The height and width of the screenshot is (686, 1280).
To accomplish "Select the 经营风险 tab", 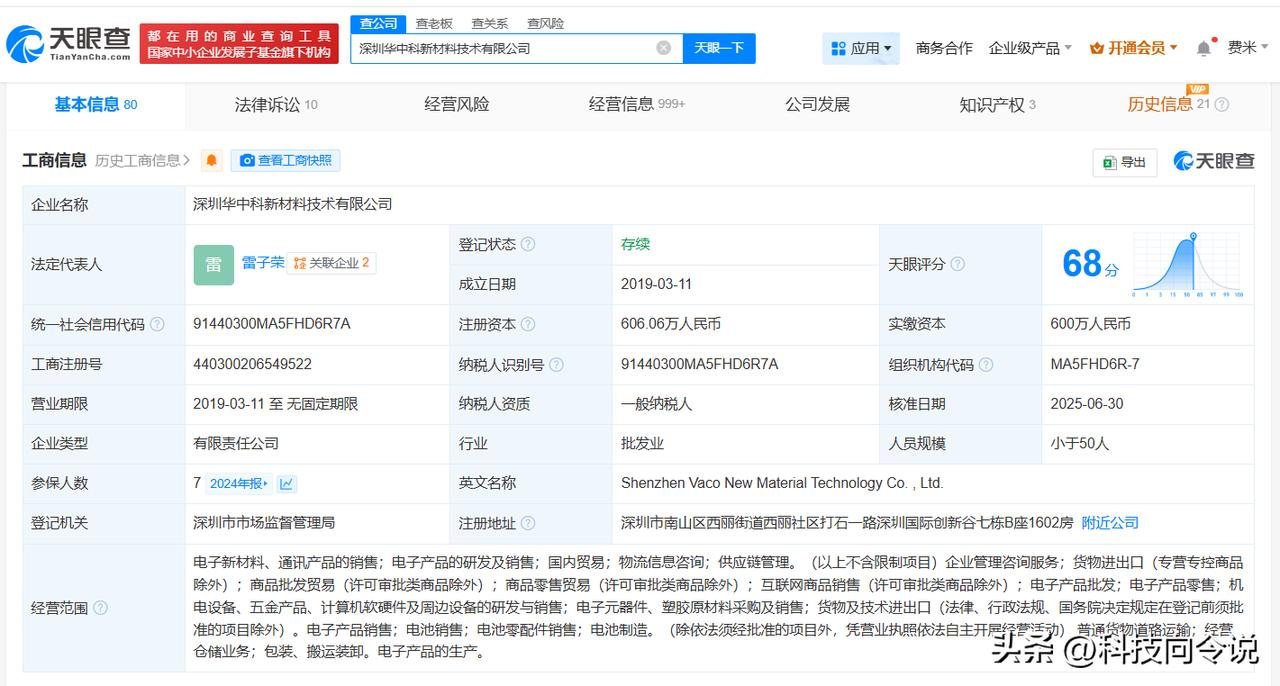I will [457, 104].
